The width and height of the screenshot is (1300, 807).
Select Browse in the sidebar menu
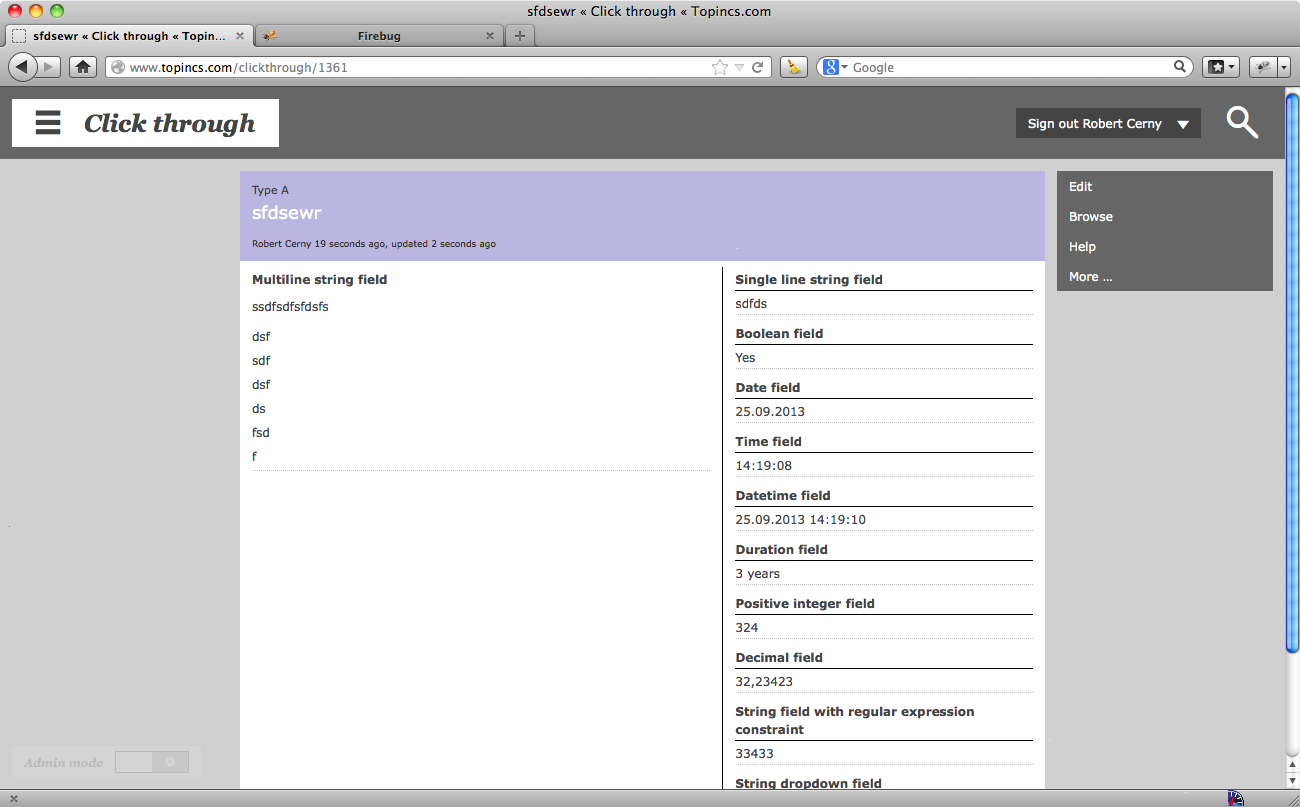coord(1090,217)
